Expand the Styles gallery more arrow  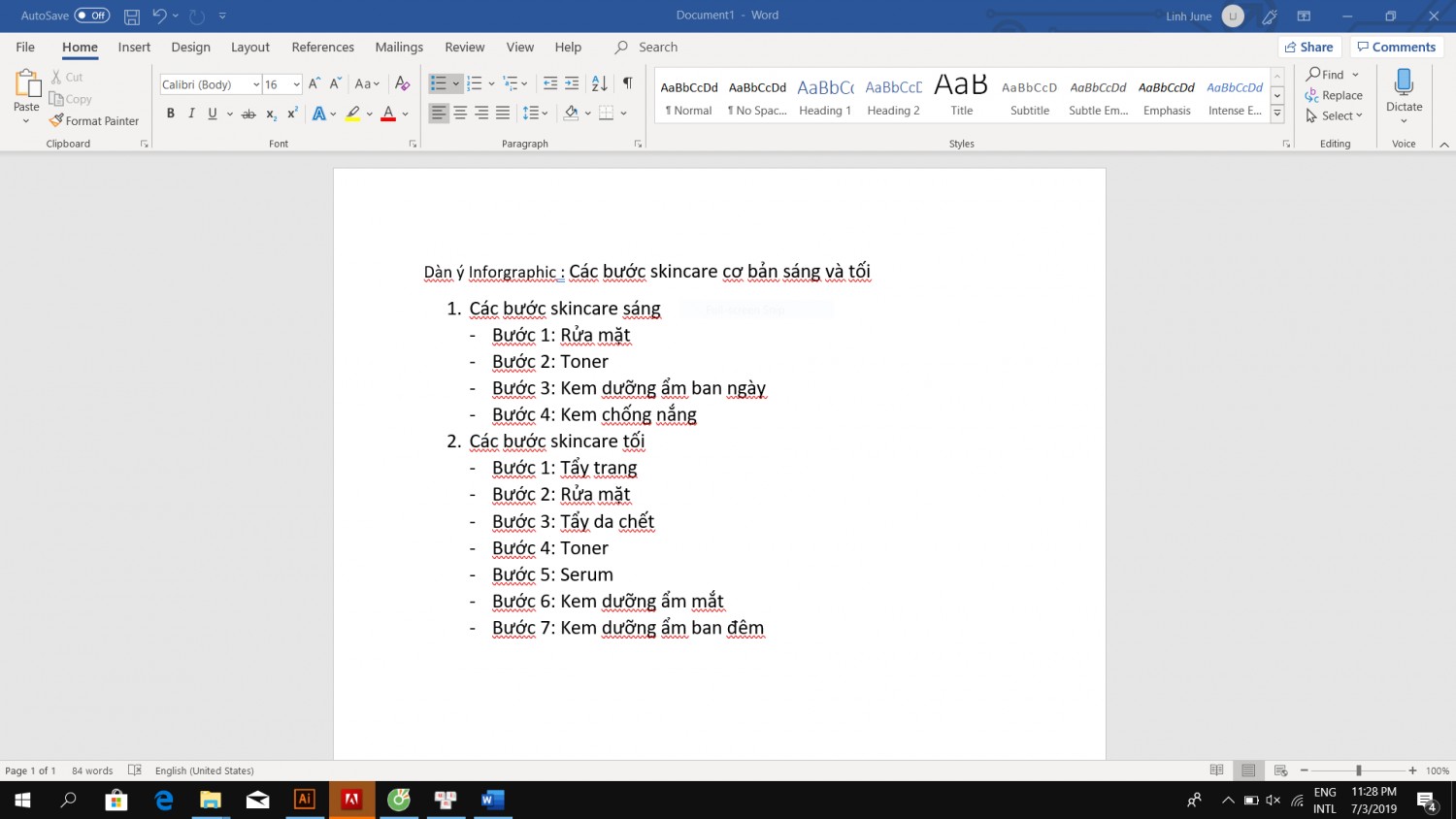click(1277, 115)
